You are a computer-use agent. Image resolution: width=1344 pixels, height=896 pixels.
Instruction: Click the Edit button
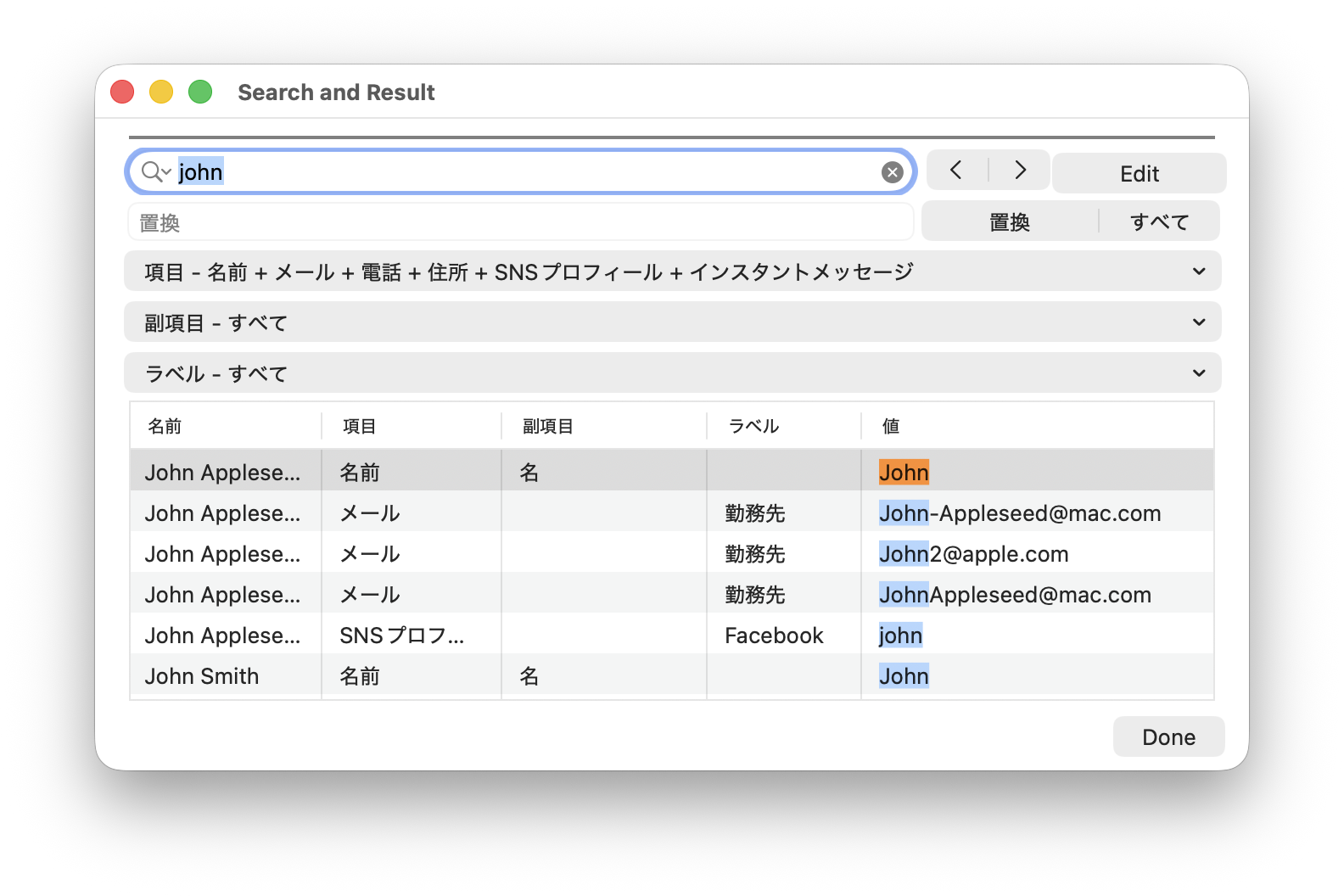click(1140, 173)
